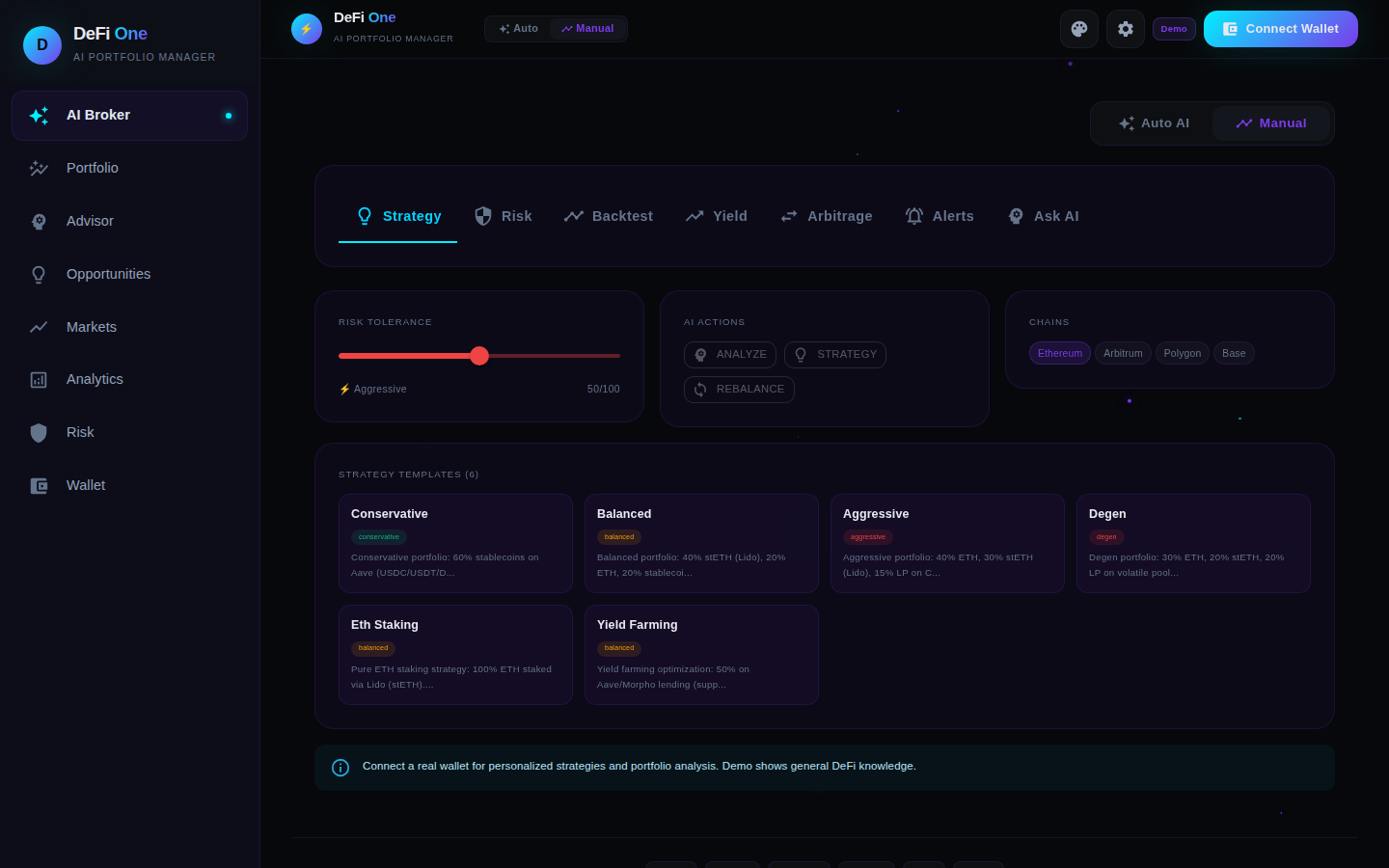Click the Strategy AI action button
Image resolution: width=1389 pixels, height=868 pixels.
[835, 355]
